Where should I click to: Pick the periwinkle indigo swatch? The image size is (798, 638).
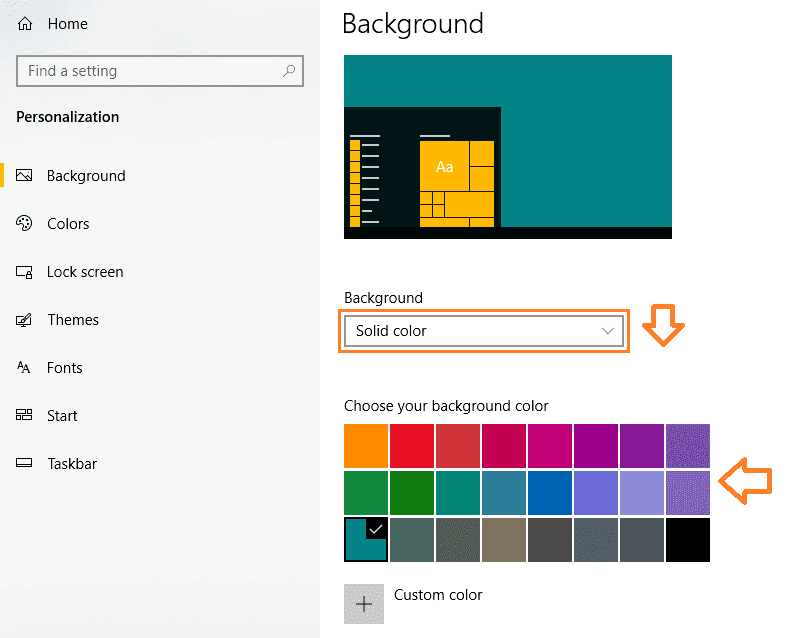point(596,493)
